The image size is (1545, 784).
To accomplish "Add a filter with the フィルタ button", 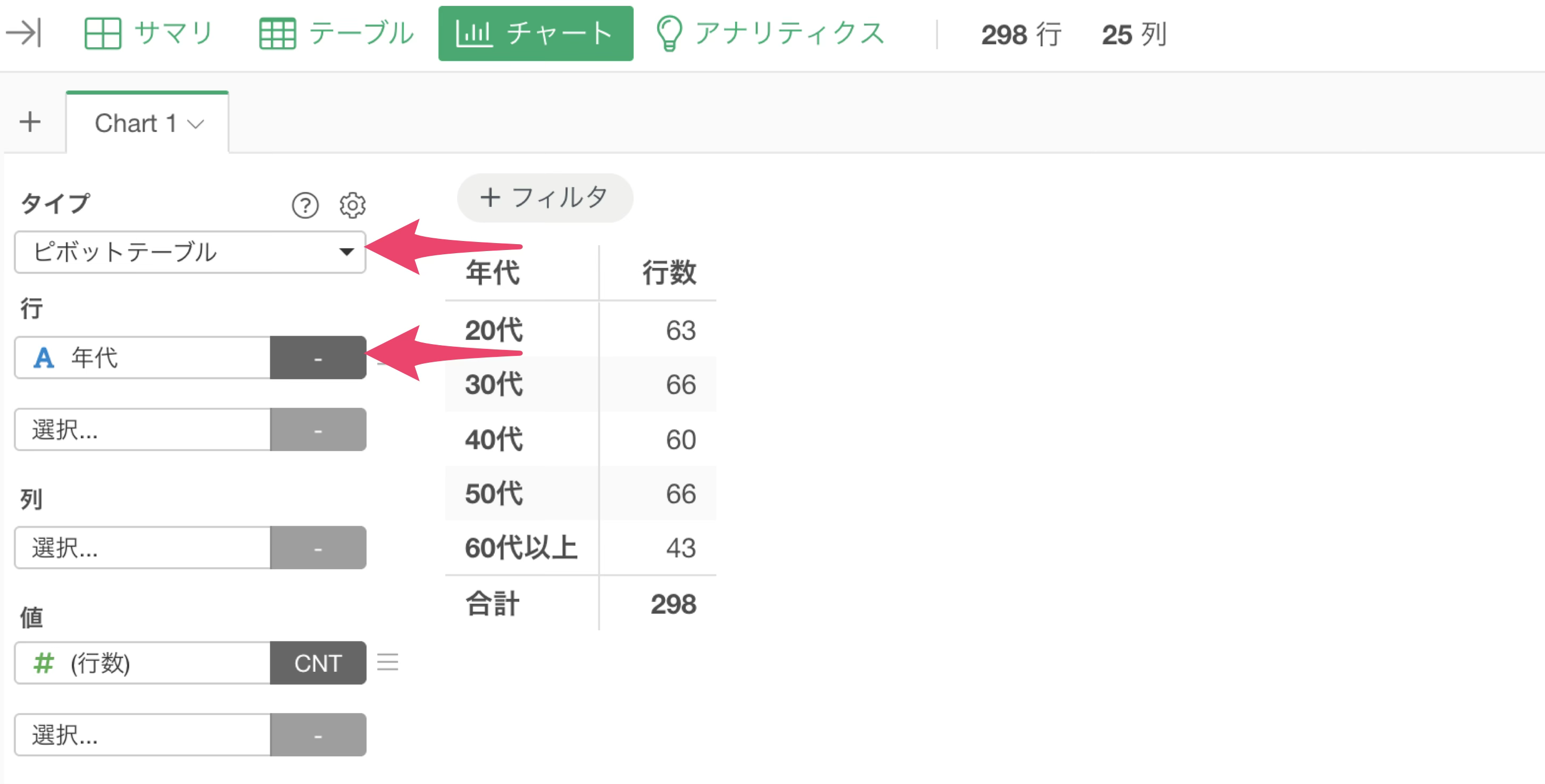I will (x=545, y=198).
